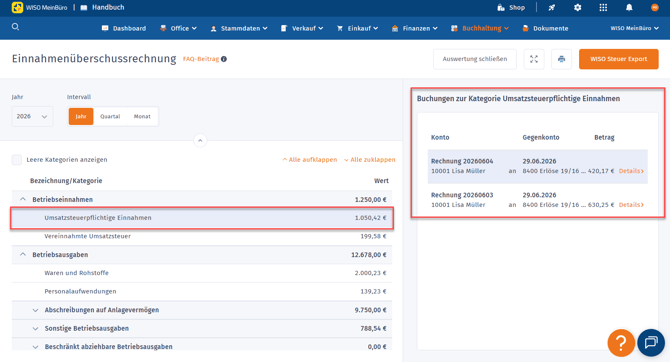Open Details for Rechnung 20260603
Viewport: 670px width, 362px height.
pyautogui.click(x=631, y=205)
